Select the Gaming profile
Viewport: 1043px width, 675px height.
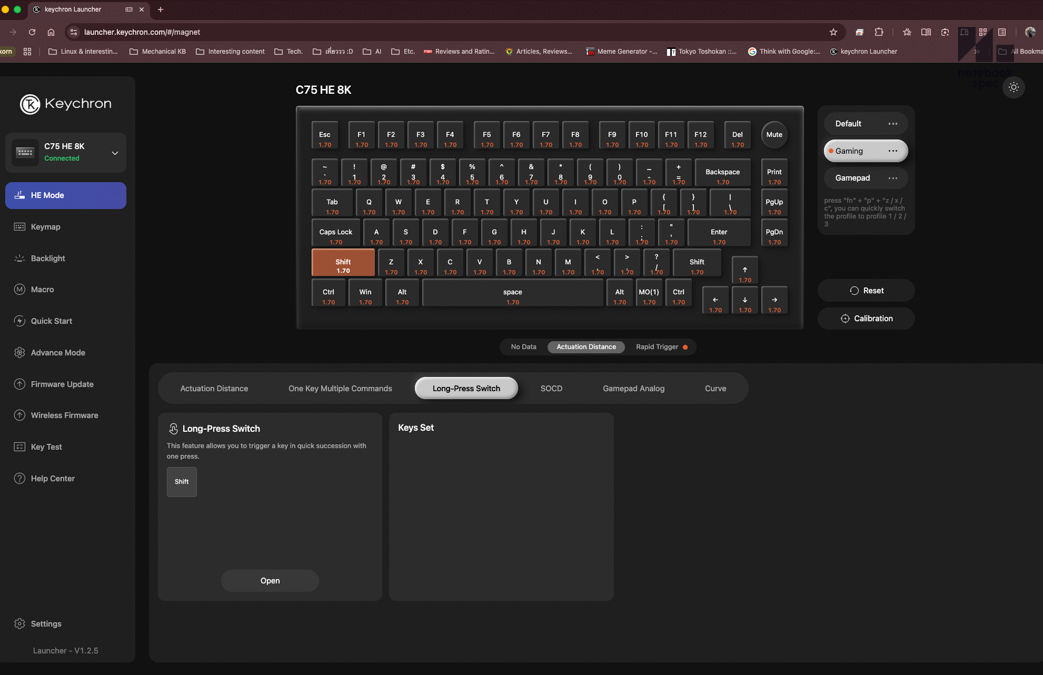851,150
